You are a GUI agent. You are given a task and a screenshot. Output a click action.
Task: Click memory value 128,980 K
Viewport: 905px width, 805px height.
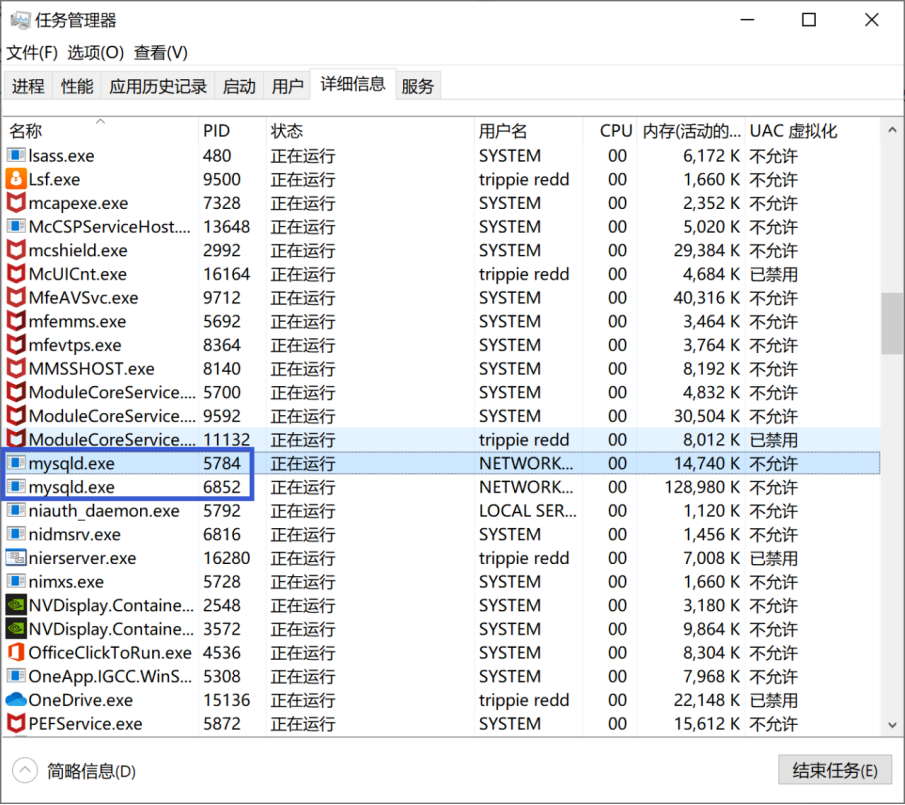(x=702, y=487)
